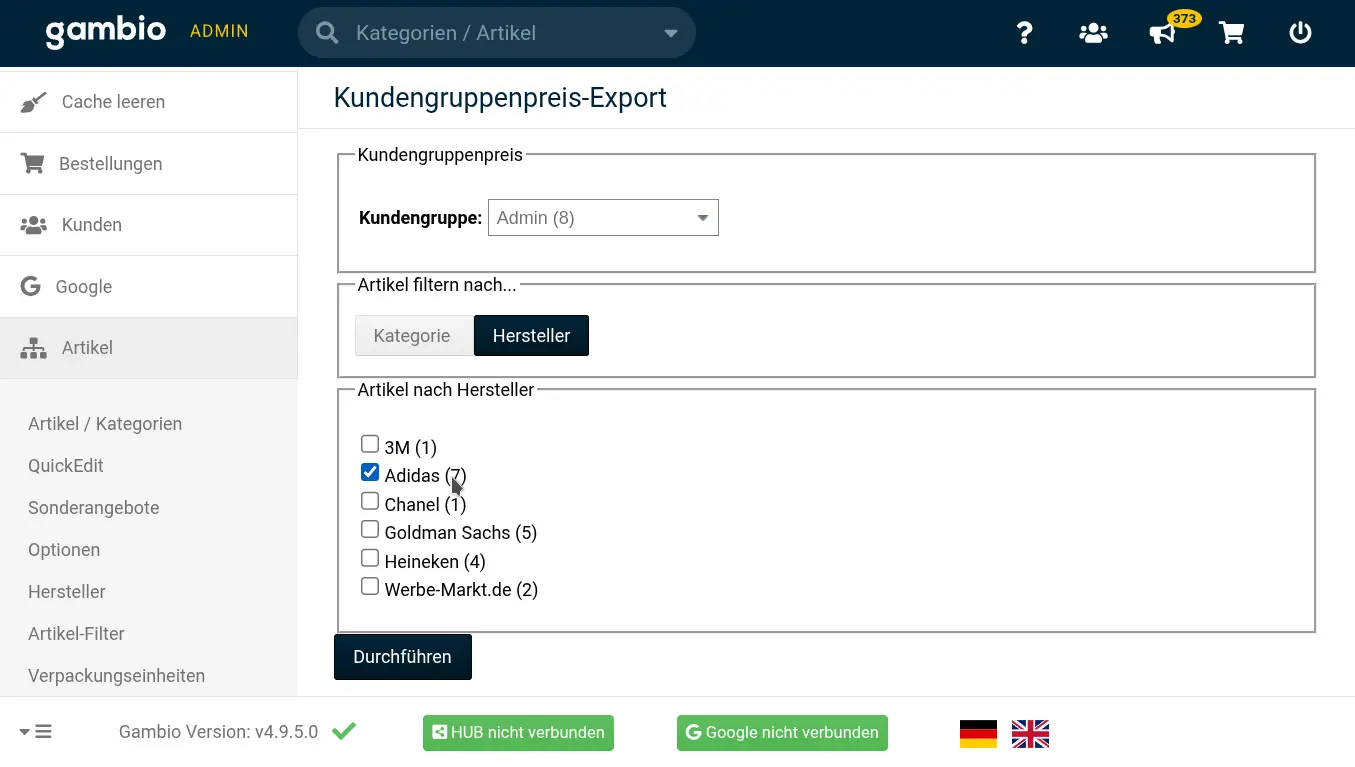
Task: Click HUB nicht verbunden button
Action: pyautogui.click(x=518, y=733)
